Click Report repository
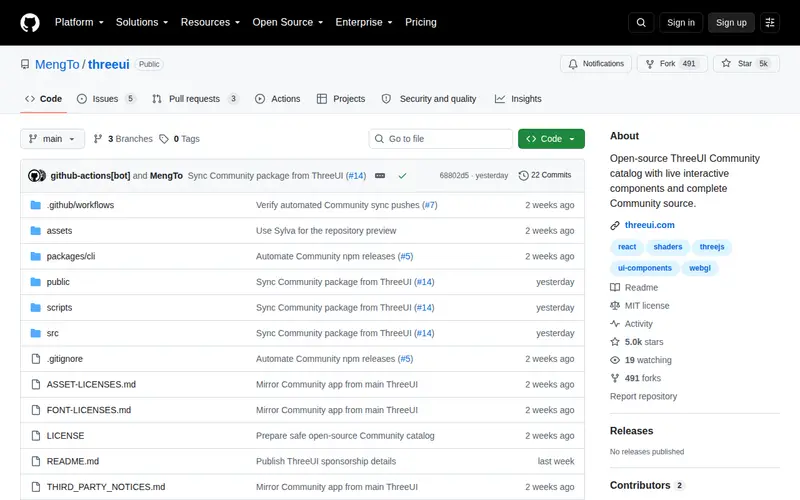The width and height of the screenshot is (800, 500). [x=643, y=396]
